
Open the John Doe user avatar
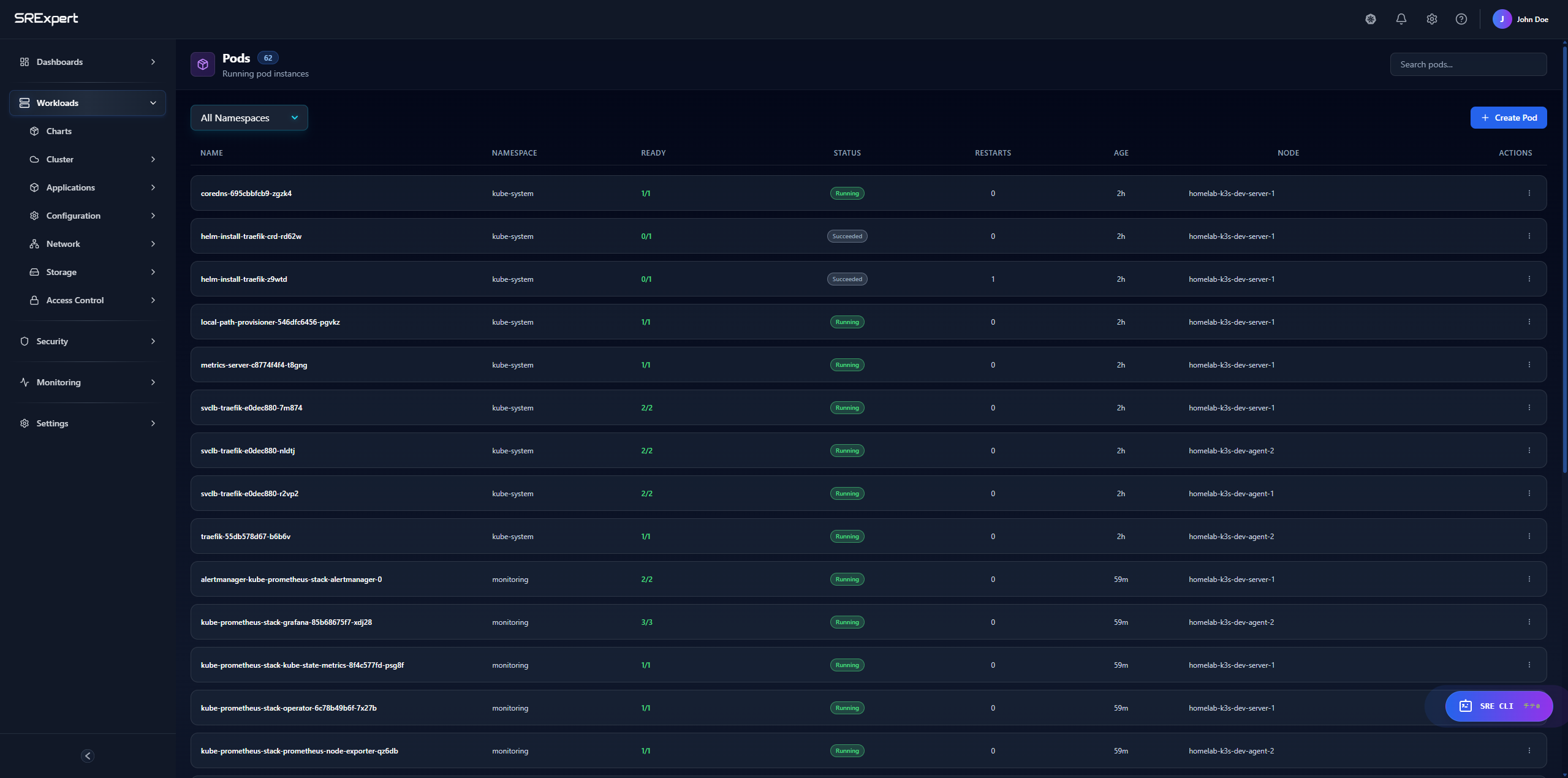pos(1502,19)
